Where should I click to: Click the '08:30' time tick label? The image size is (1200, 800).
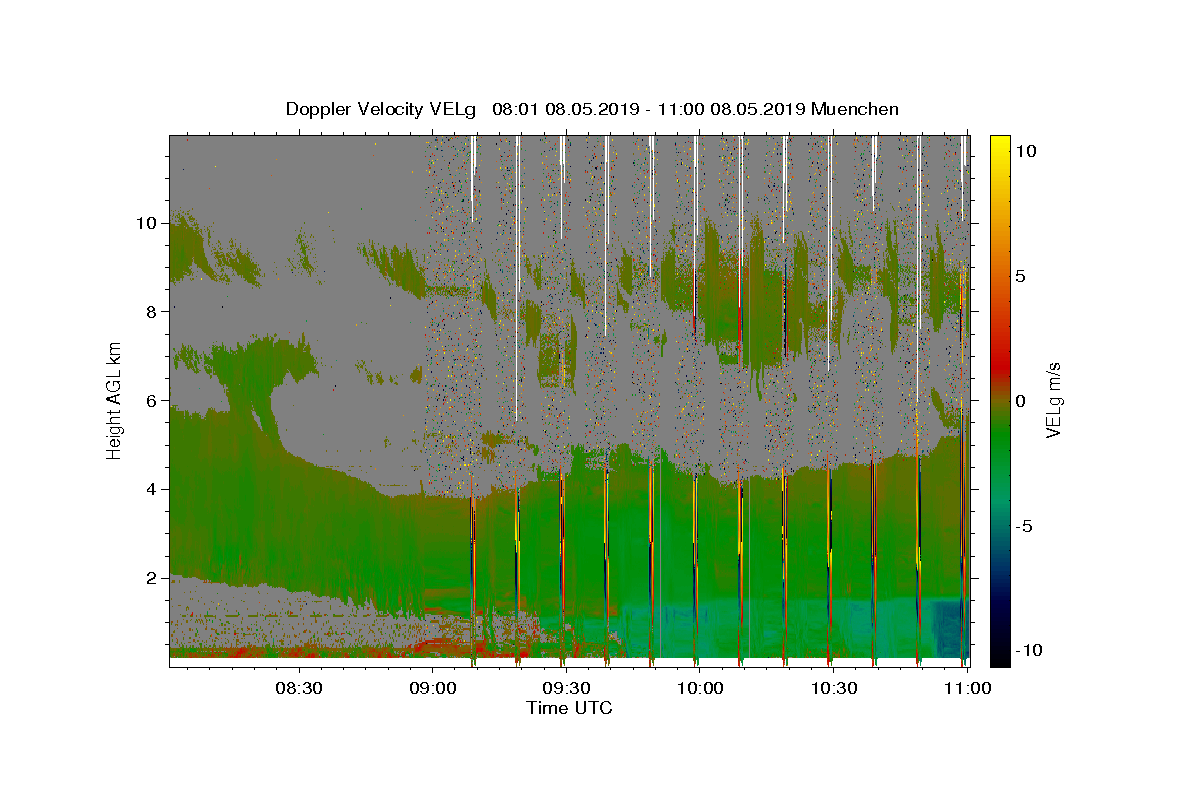click(x=299, y=688)
